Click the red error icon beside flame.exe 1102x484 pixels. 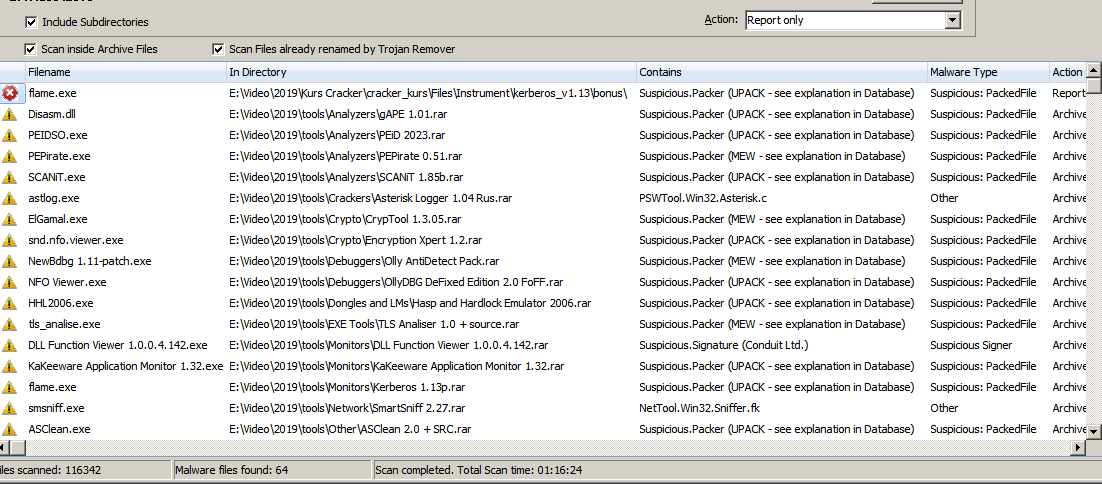(x=10, y=93)
